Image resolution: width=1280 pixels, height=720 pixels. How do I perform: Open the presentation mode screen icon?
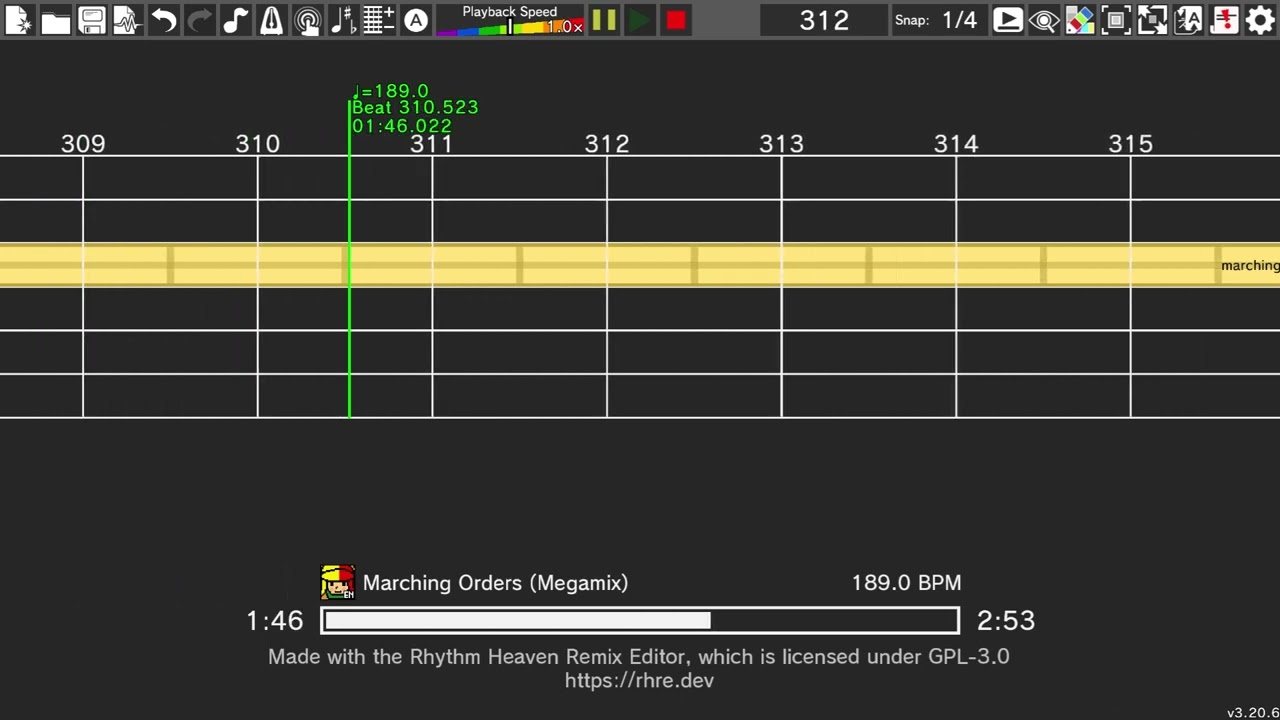pyautogui.click(x=1007, y=20)
